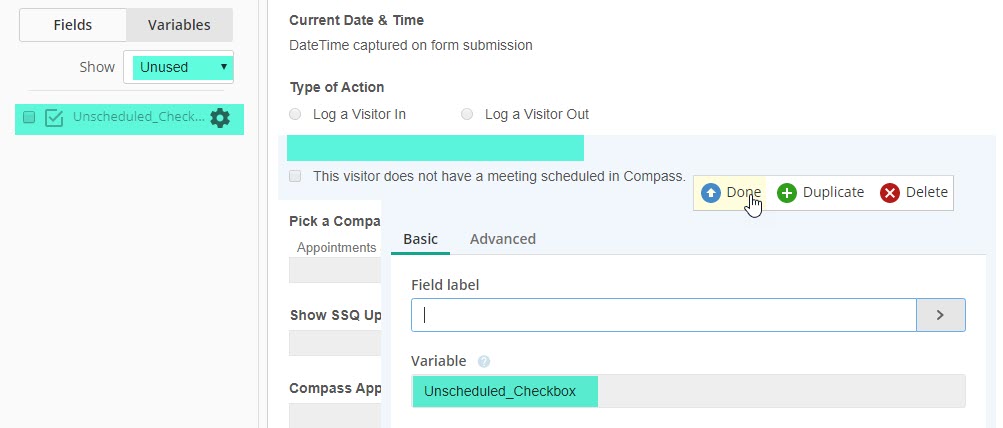Switch to the Fields tab

pos(73,25)
